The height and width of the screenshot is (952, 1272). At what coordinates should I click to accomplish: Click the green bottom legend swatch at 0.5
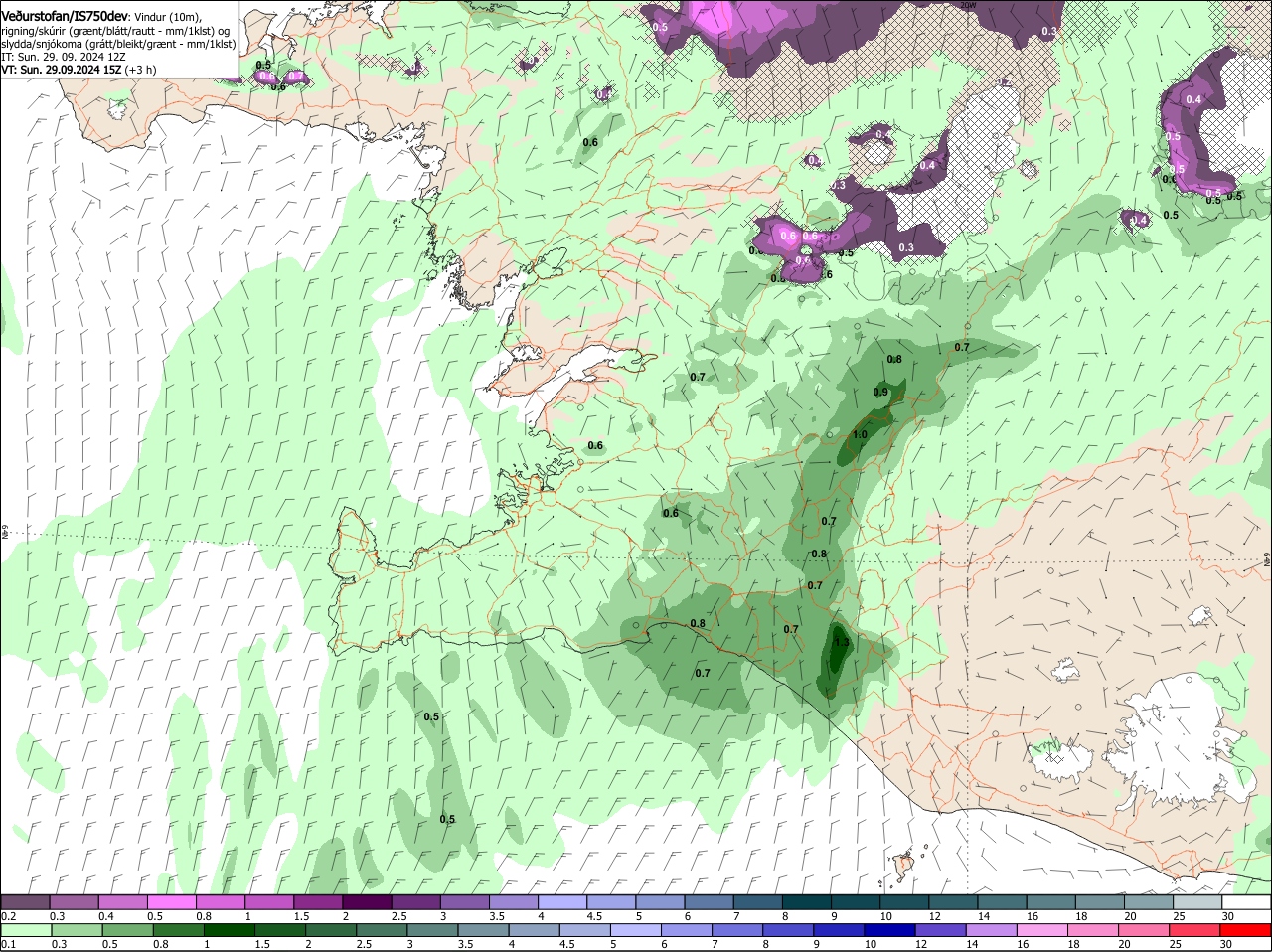127,930
